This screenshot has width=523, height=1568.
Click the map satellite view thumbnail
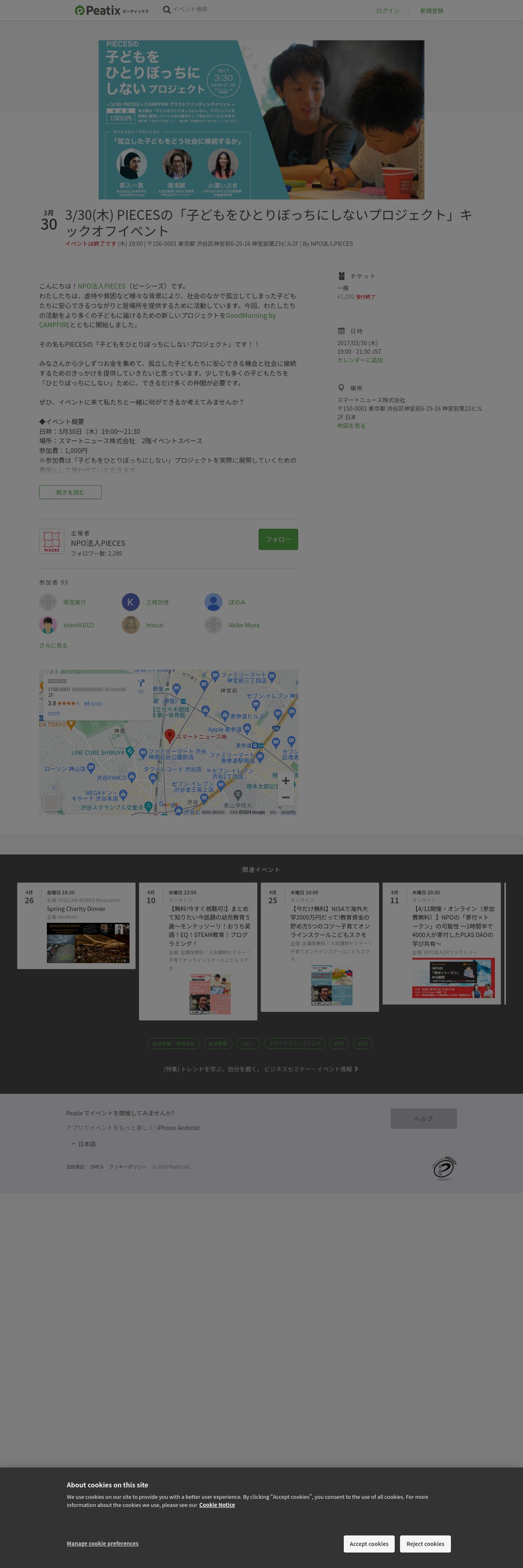pos(52,802)
